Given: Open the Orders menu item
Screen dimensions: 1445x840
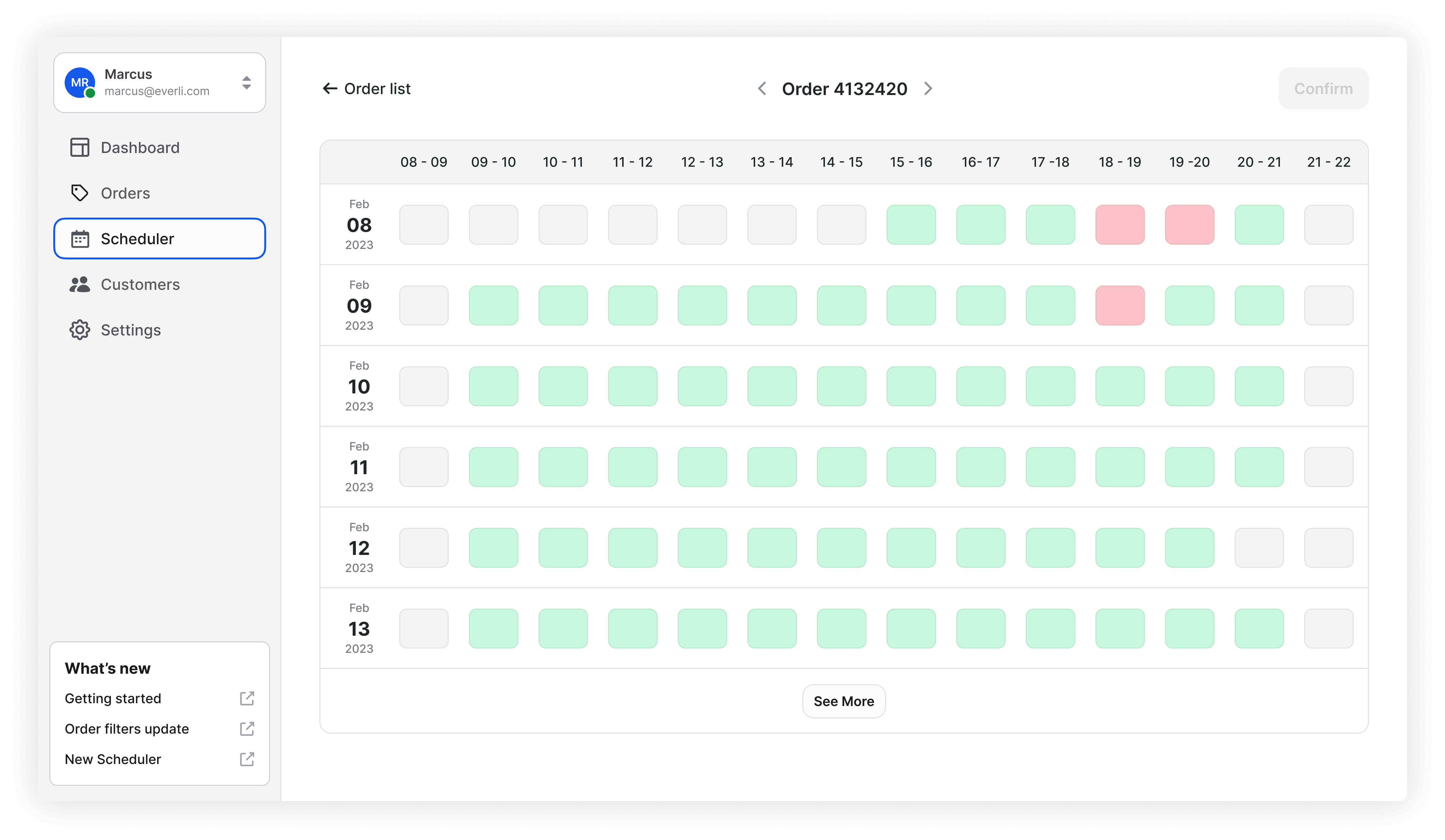Looking at the screenshot, I should (x=125, y=193).
